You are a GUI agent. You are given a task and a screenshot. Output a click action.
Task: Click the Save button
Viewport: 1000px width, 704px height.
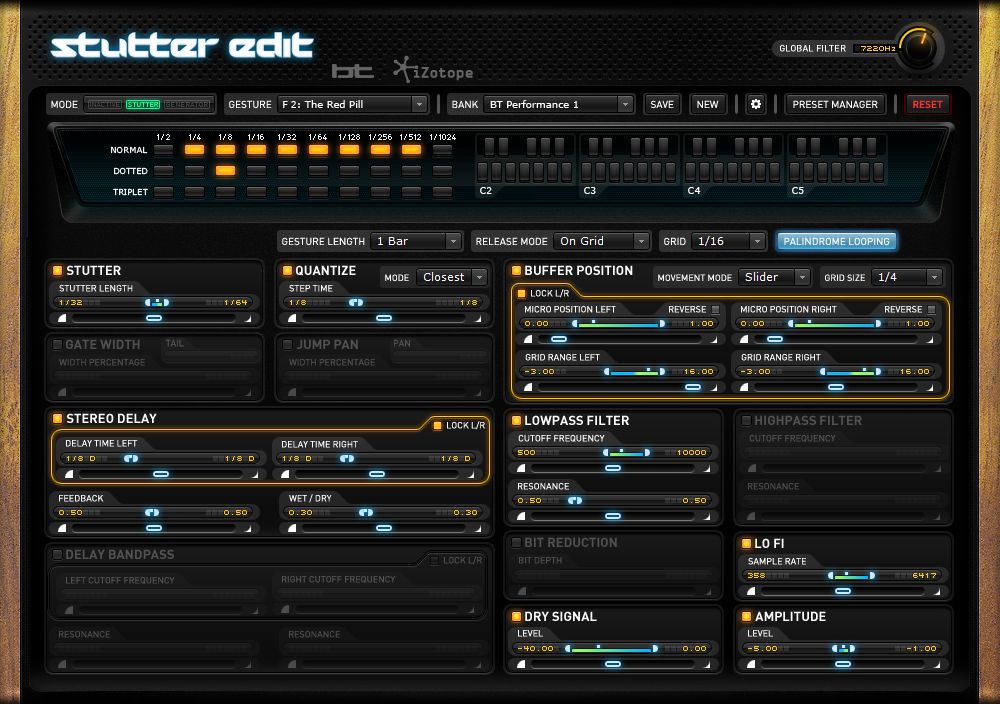pyautogui.click(x=662, y=104)
